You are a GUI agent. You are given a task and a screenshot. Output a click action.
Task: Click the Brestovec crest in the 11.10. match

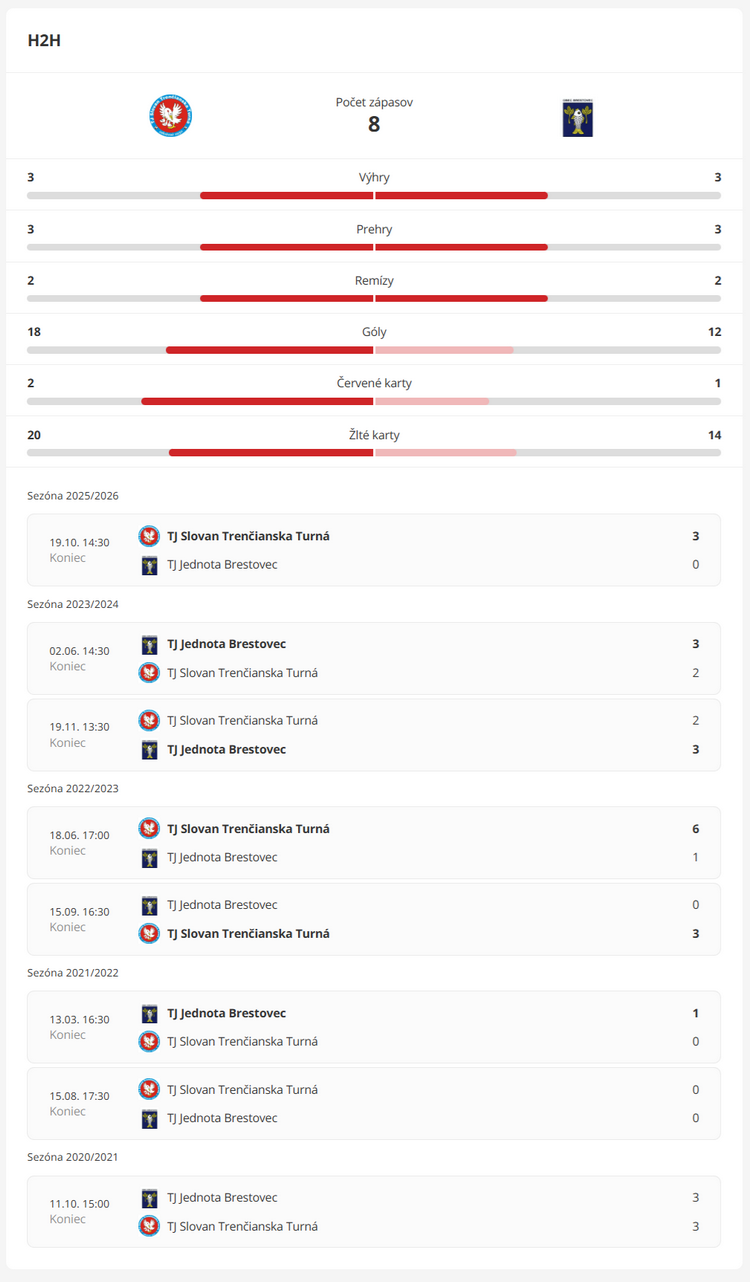[x=149, y=1197]
